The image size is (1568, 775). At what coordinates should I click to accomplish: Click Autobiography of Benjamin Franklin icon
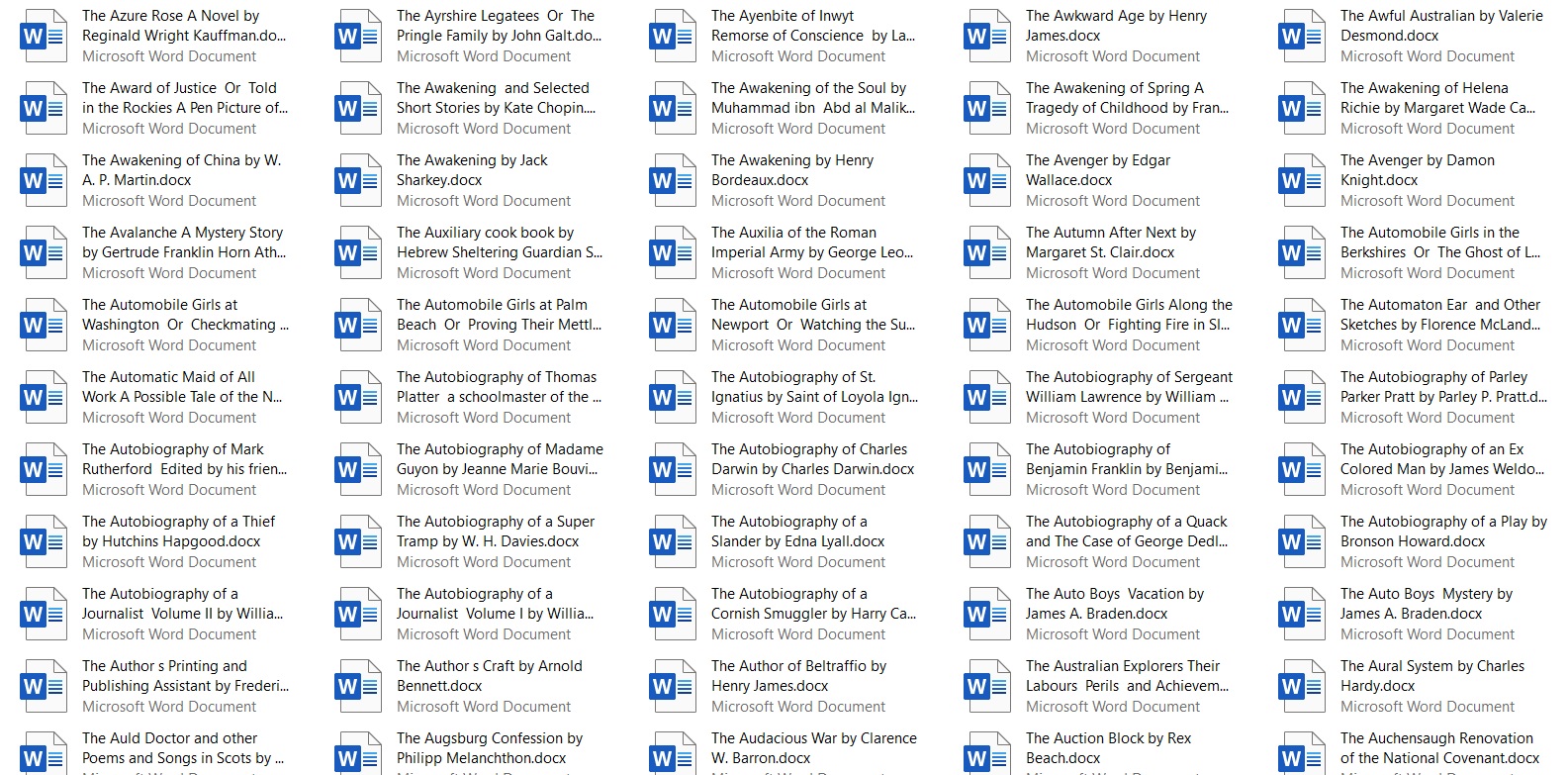[x=986, y=470]
